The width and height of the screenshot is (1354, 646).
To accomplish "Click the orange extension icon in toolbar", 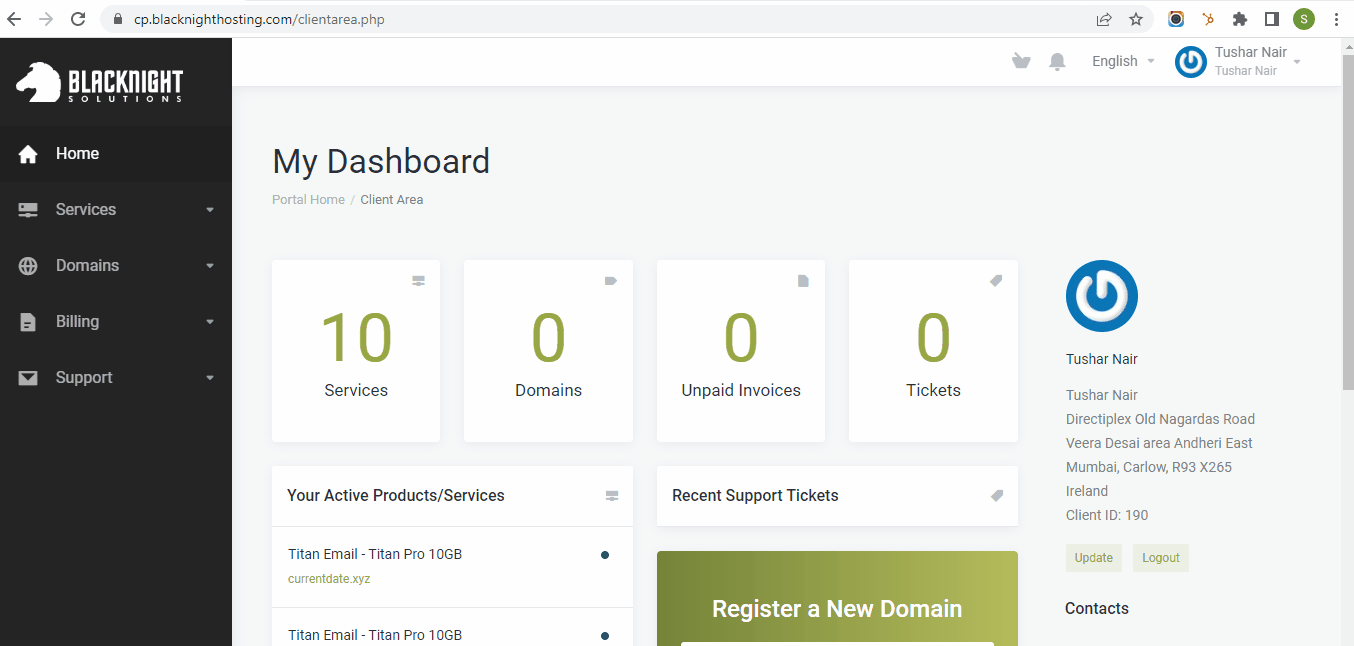I will pos(1208,19).
